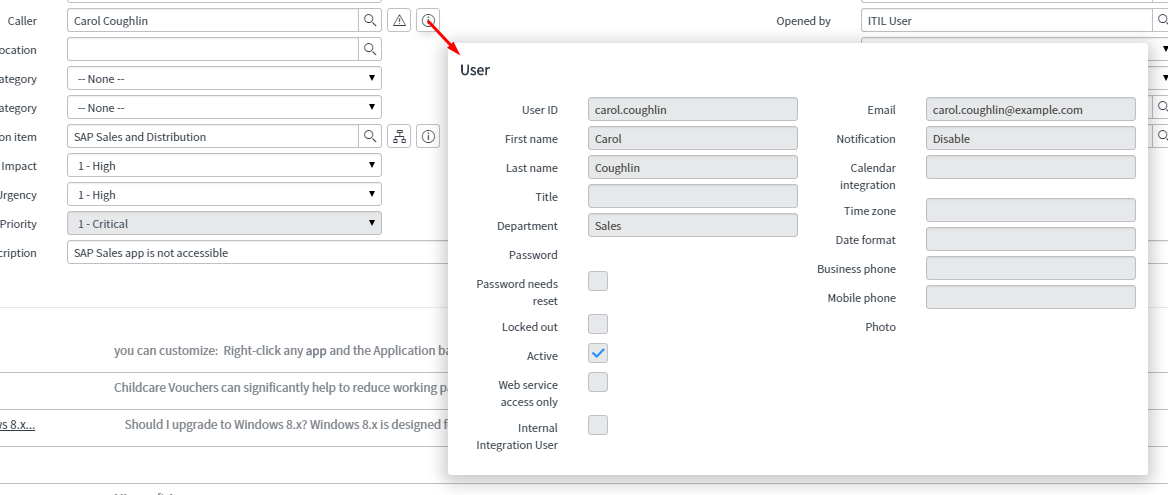Click the info icon next to Caller
Image resolution: width=1168 pixels, height=495 pixels.
428,20
